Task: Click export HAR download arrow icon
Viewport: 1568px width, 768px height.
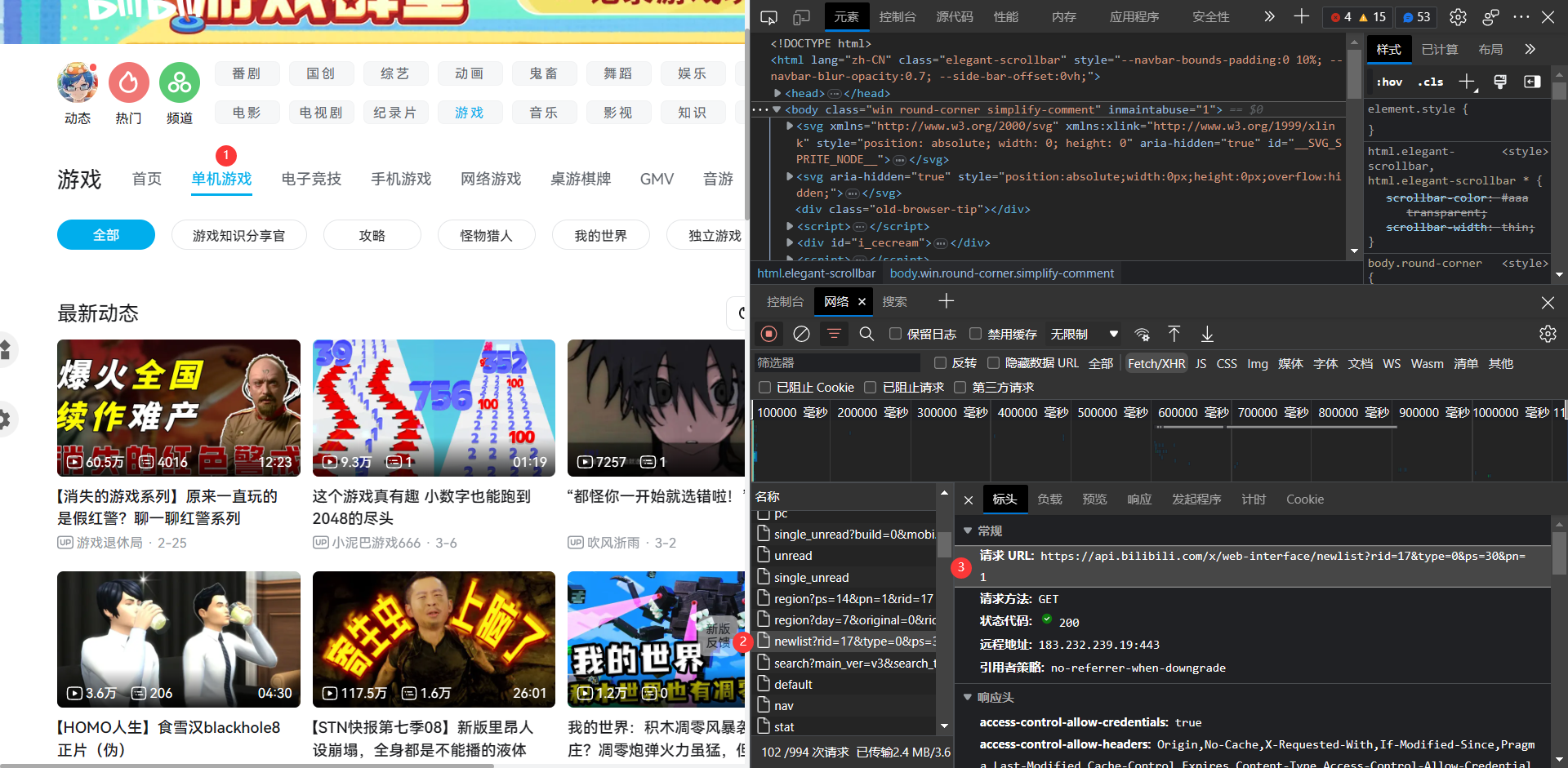Action: [x=1207, y=334]
